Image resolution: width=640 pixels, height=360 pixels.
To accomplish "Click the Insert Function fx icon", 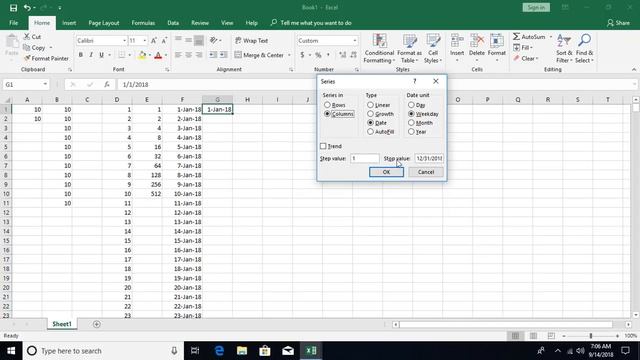I will (107, 84).
